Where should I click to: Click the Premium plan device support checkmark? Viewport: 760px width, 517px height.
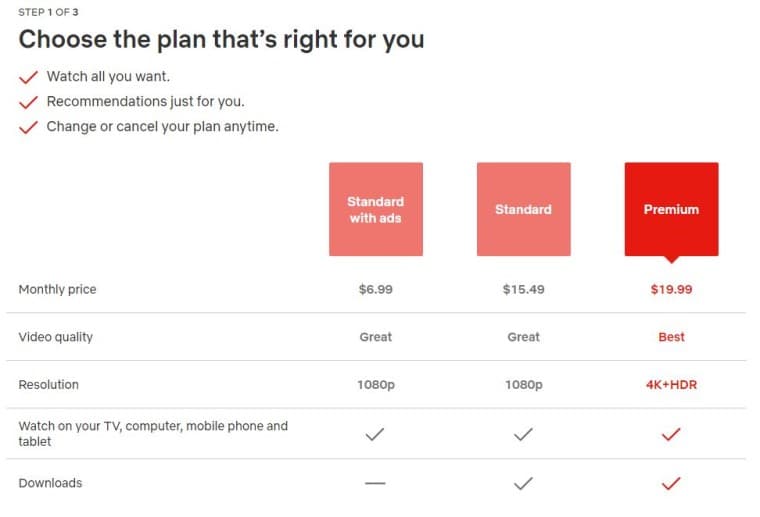671,434
